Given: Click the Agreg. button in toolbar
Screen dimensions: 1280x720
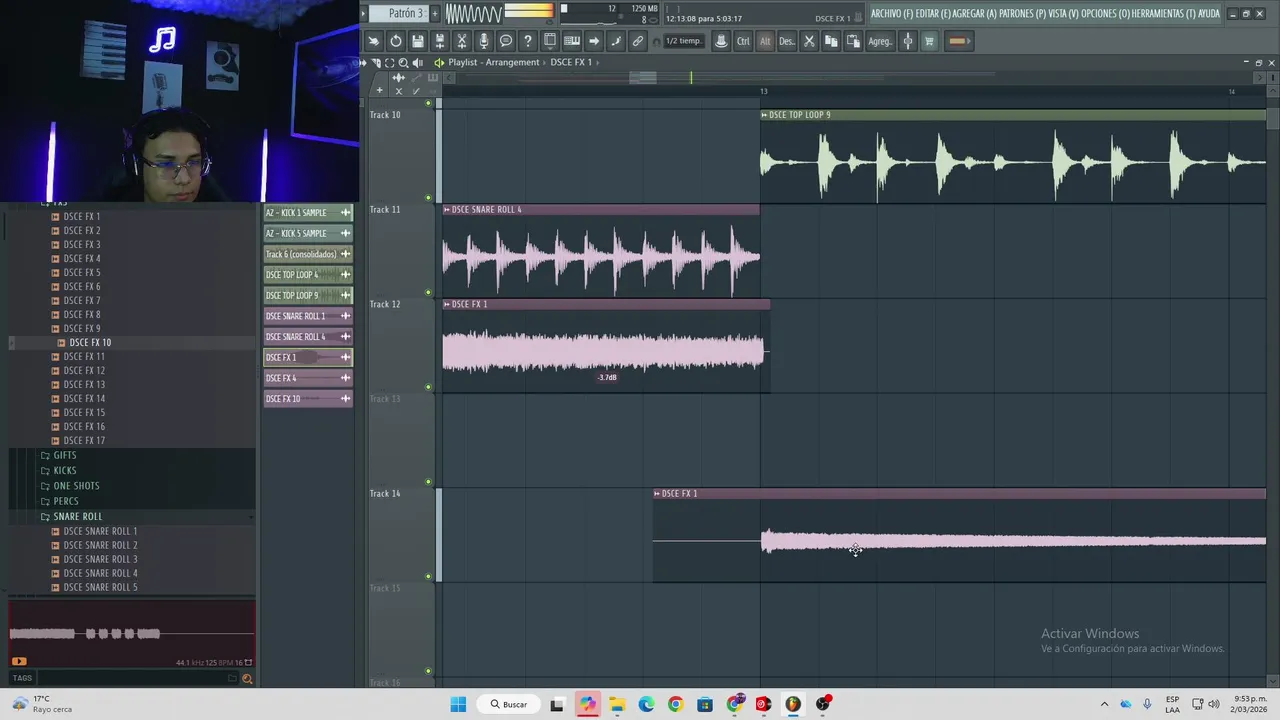Looking at the screenshot, I should (x=880, y=41).
